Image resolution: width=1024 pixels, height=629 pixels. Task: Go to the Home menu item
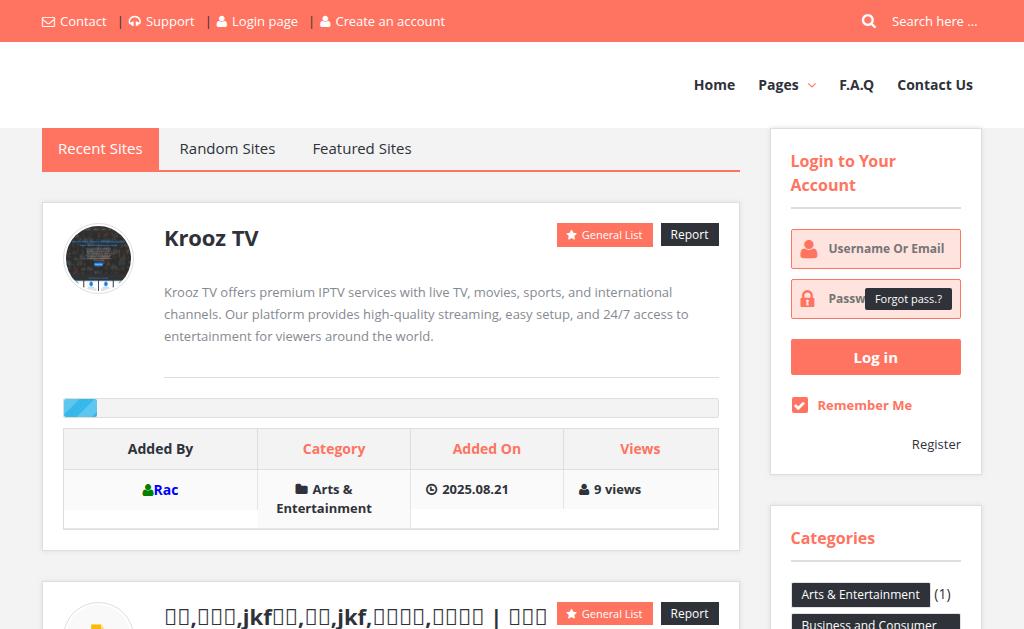(x=714, y=85)
